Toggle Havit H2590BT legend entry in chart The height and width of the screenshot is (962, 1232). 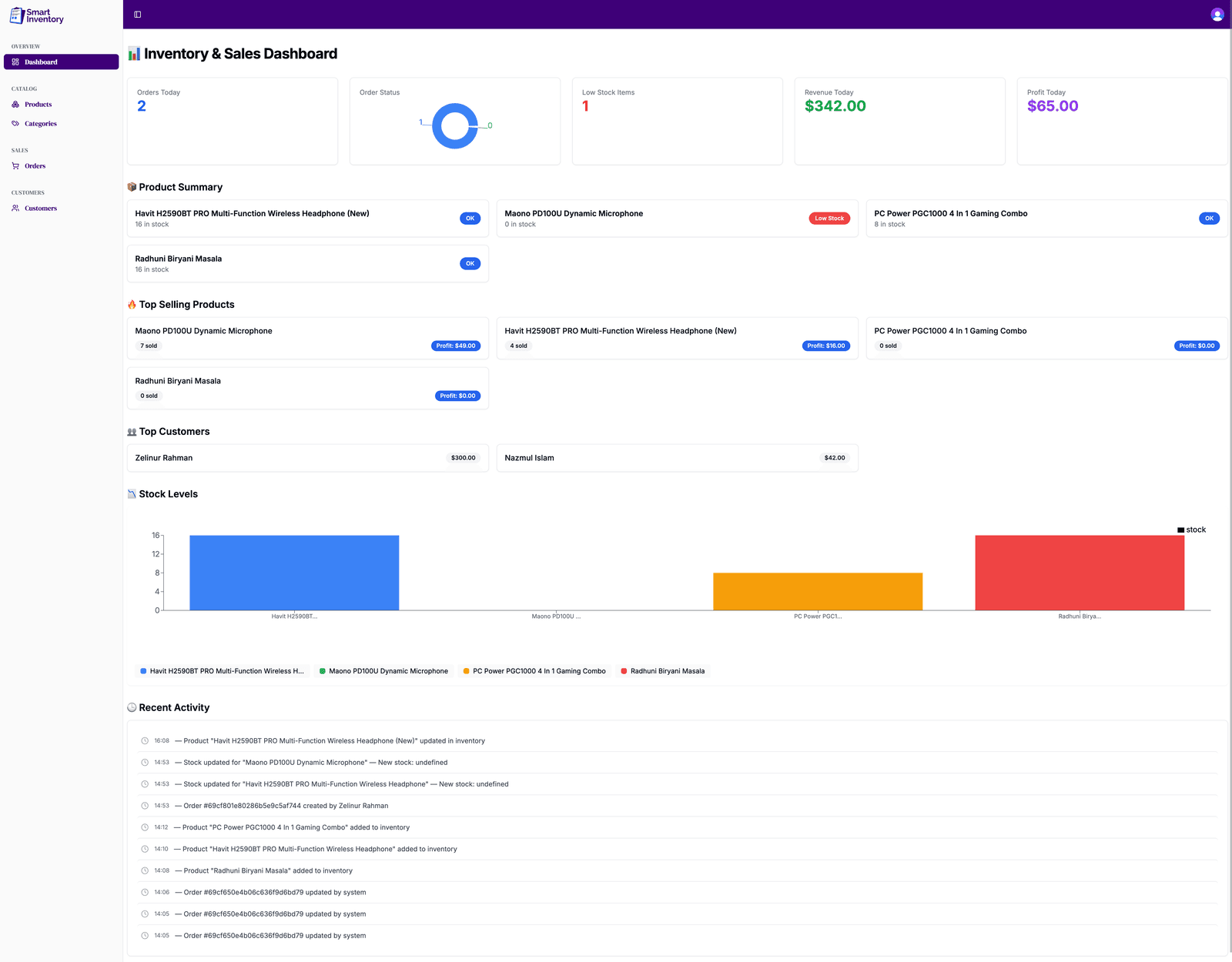point(222,671)
